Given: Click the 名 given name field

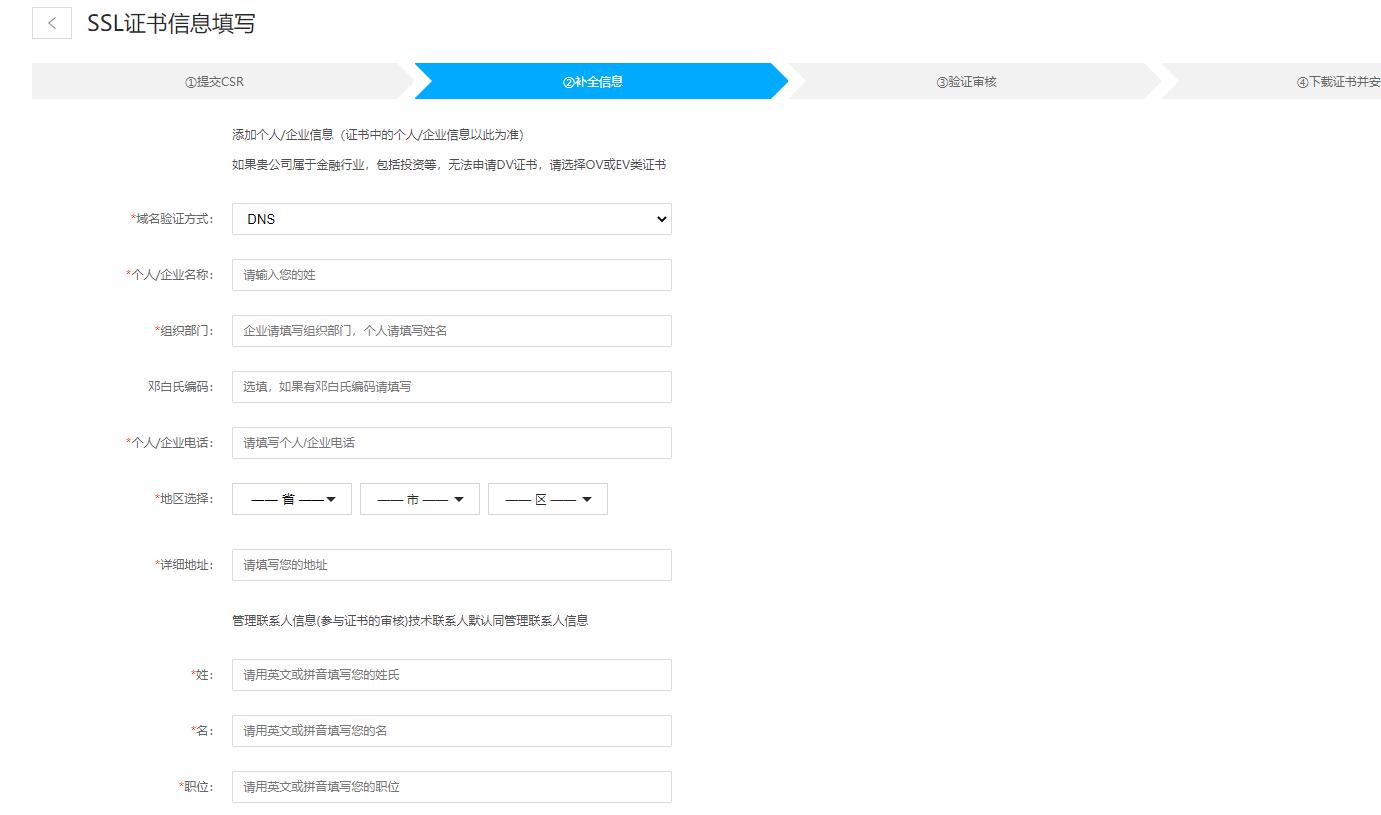Looking at the screenshot, I should point(451,731).
